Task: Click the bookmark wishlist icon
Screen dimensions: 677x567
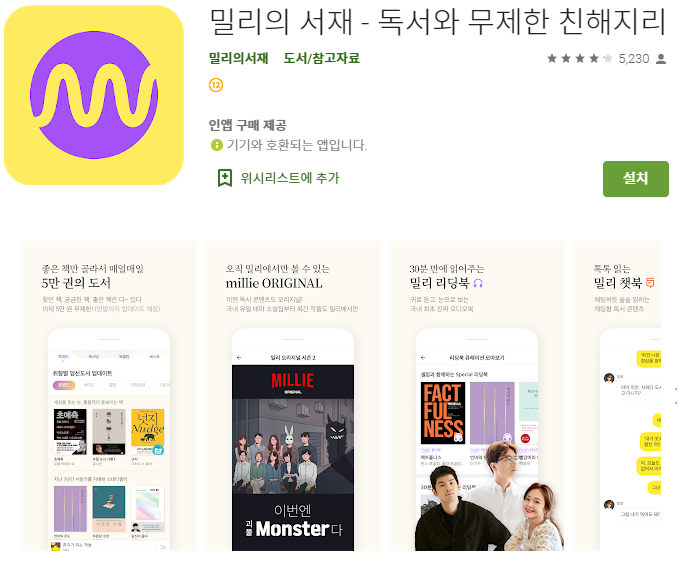Action: (225, 178)
